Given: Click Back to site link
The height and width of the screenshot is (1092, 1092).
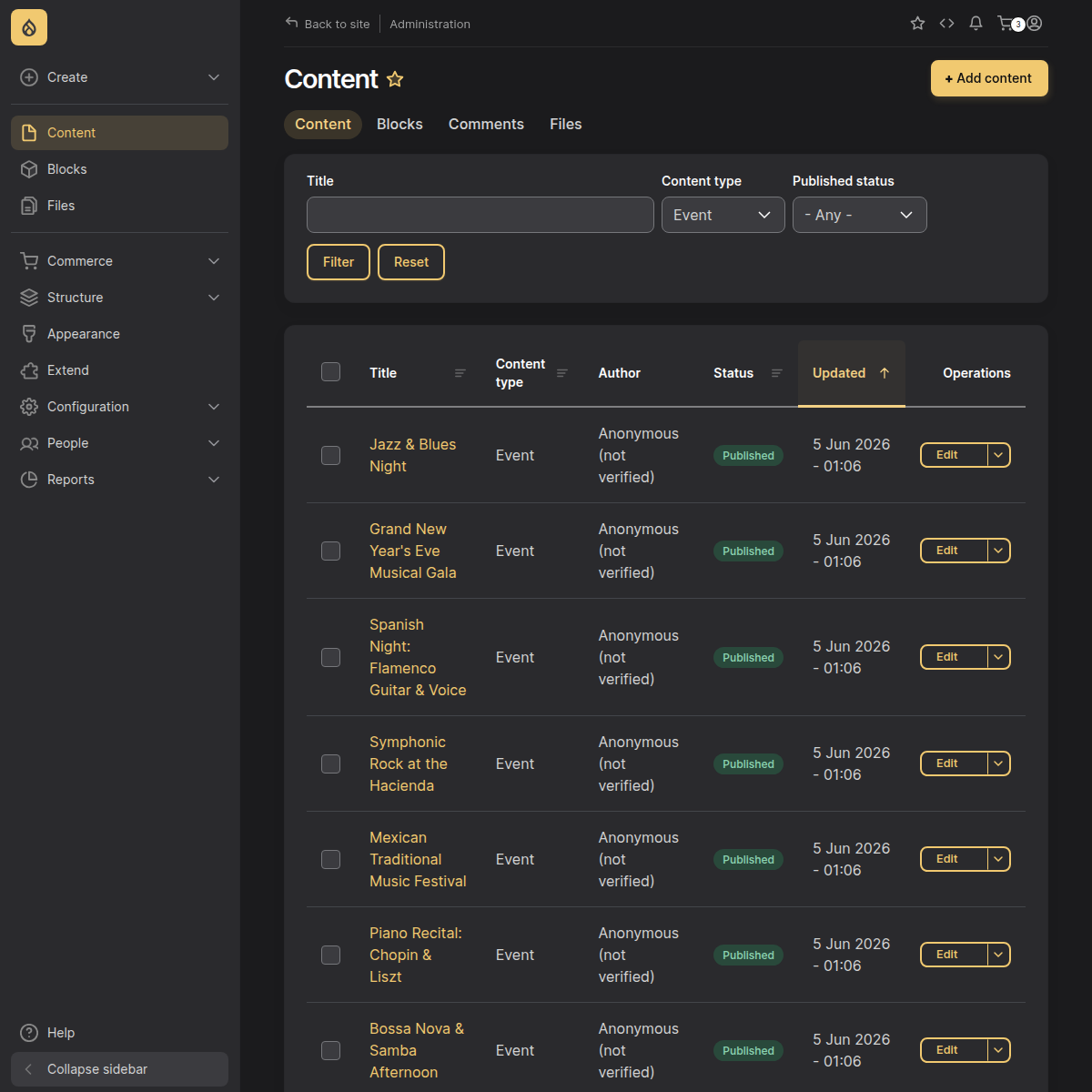Looking at the screenshot, I should click(x=328, y=24).
